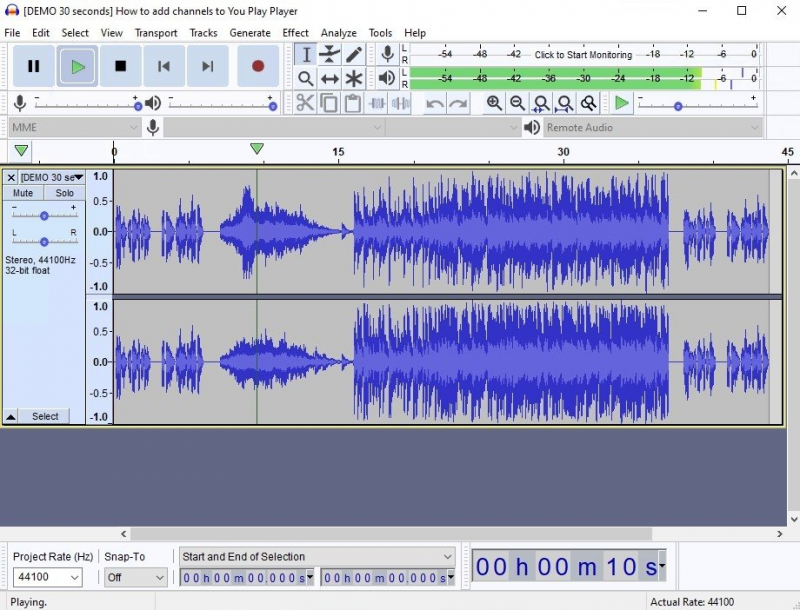Click the Cut scissors icon

click(x=305, y=103)
